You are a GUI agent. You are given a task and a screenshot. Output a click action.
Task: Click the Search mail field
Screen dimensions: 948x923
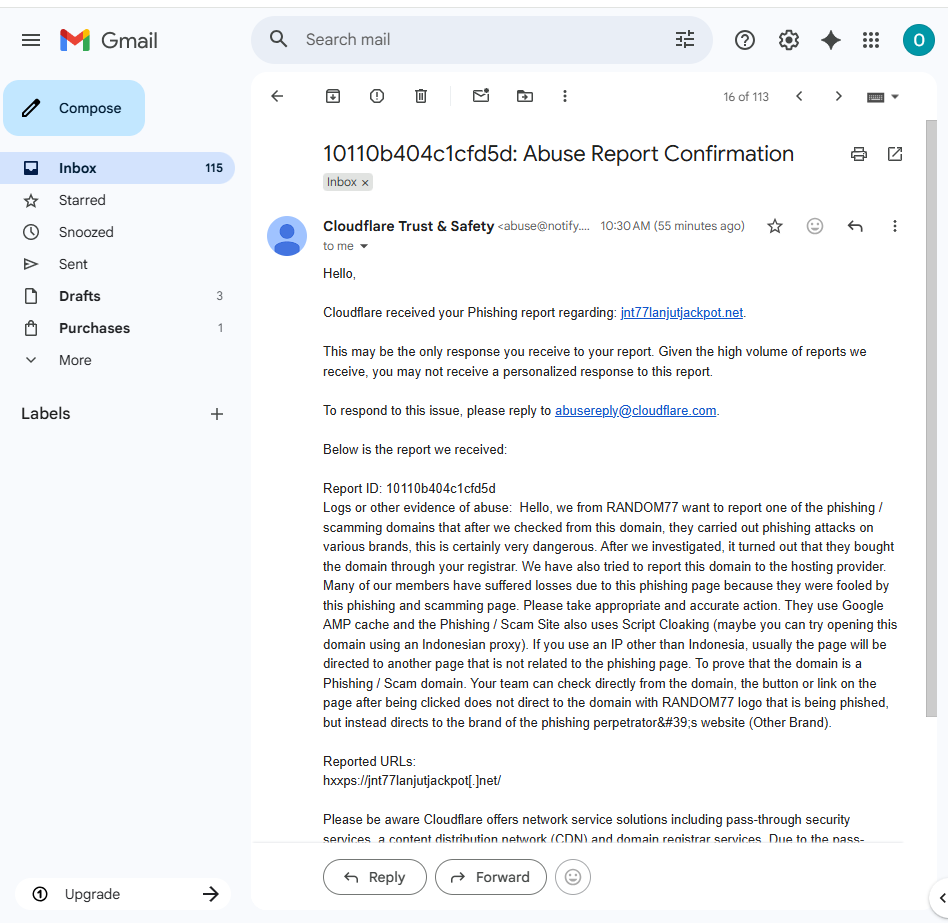(481, 40)
